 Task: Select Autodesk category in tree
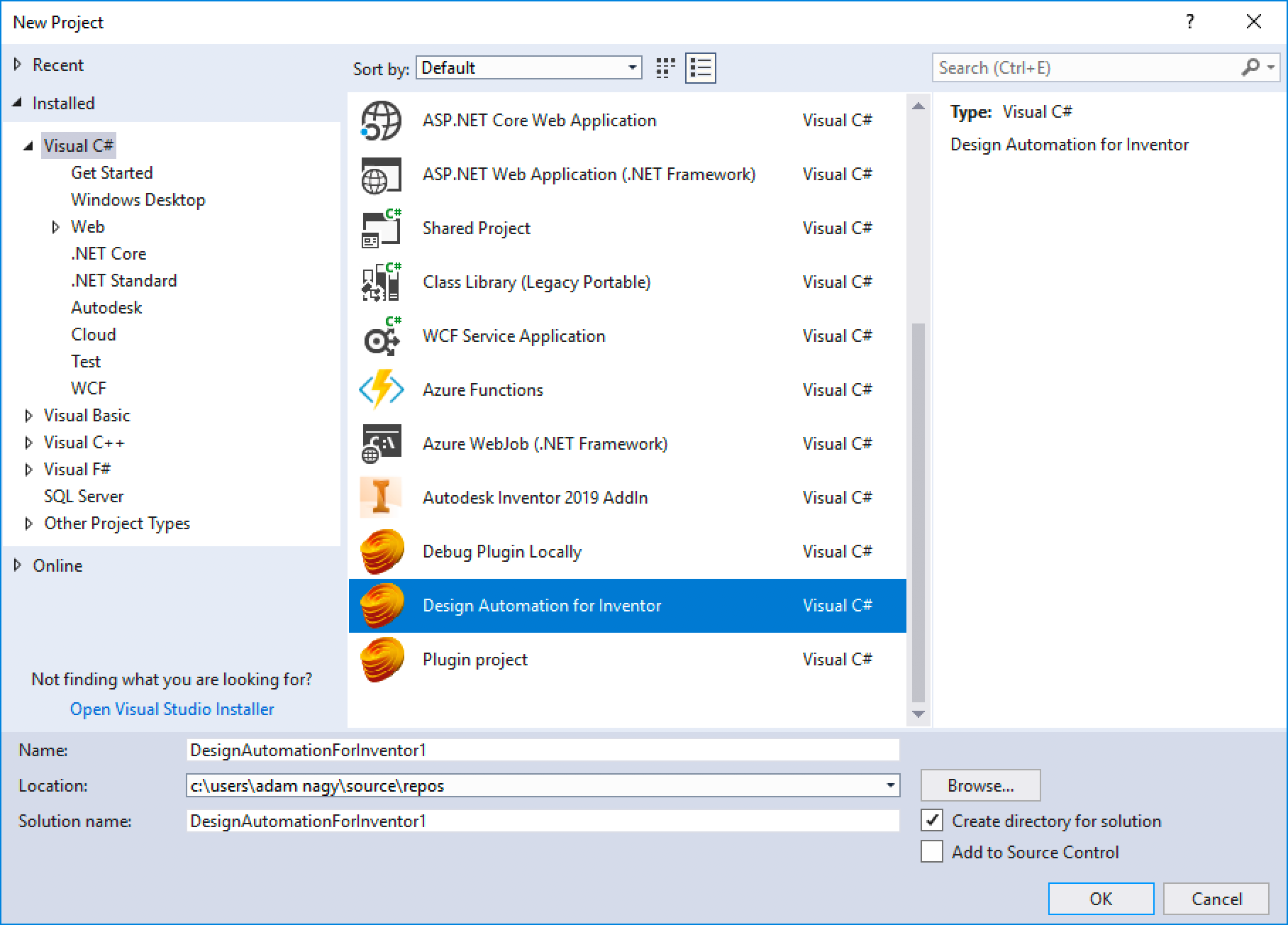pyautogui.click(x=106, y=307)
